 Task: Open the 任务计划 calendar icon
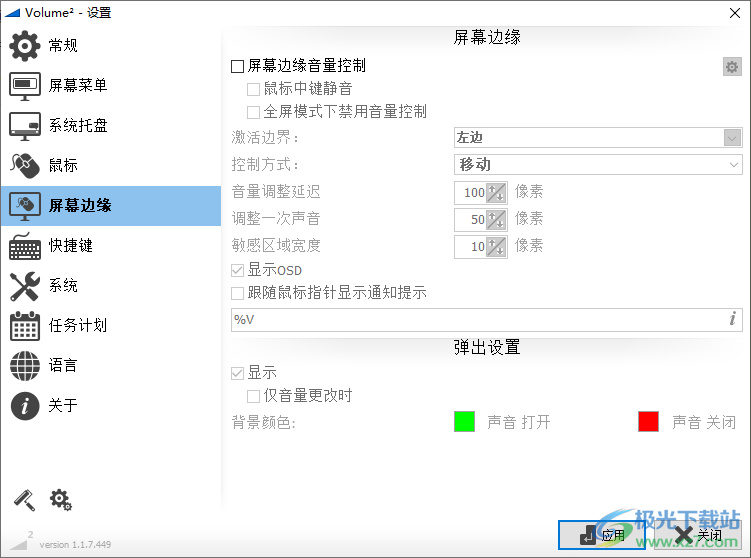(25, 326)
